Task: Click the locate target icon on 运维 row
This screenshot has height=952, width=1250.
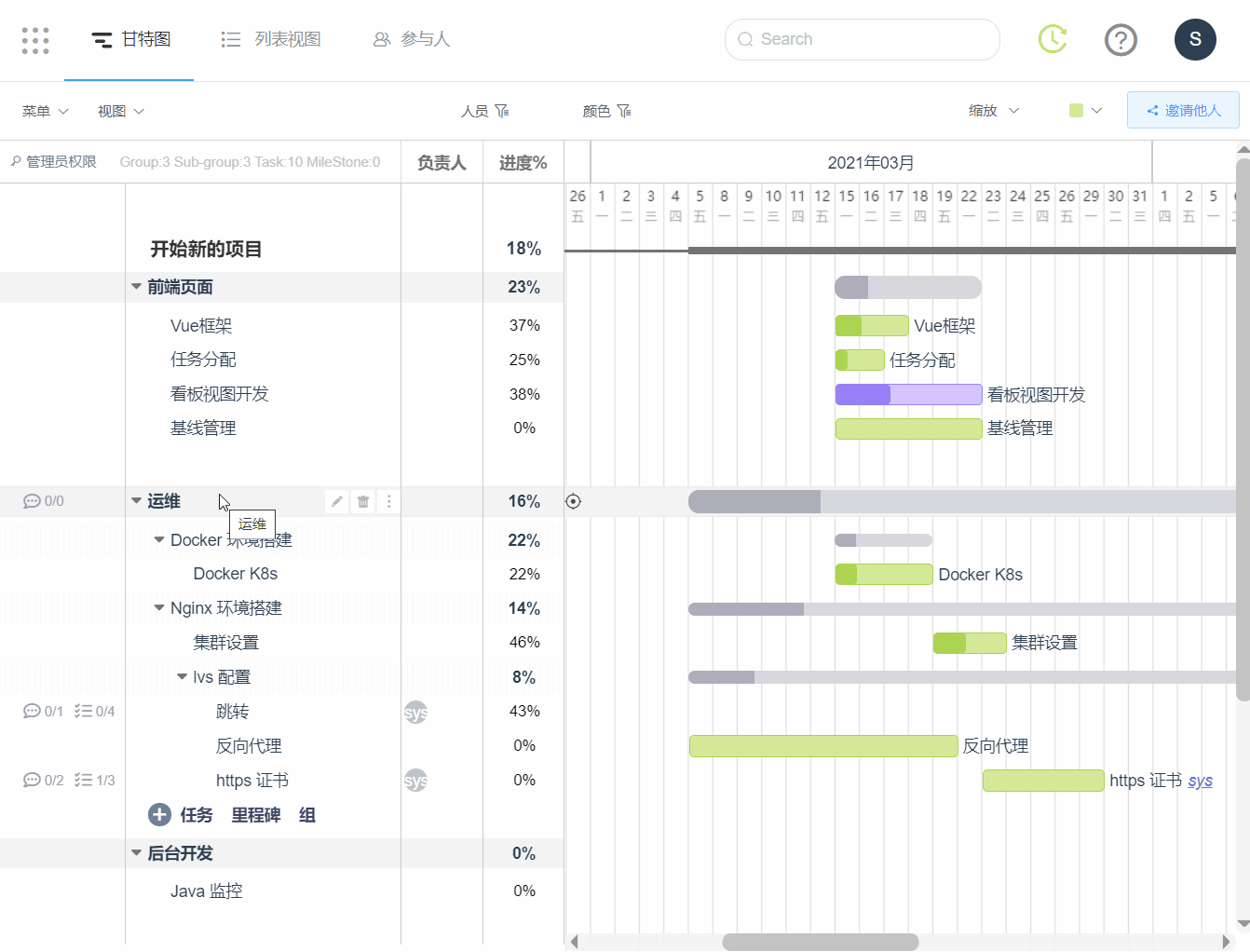Action: [x=574, y=501]
